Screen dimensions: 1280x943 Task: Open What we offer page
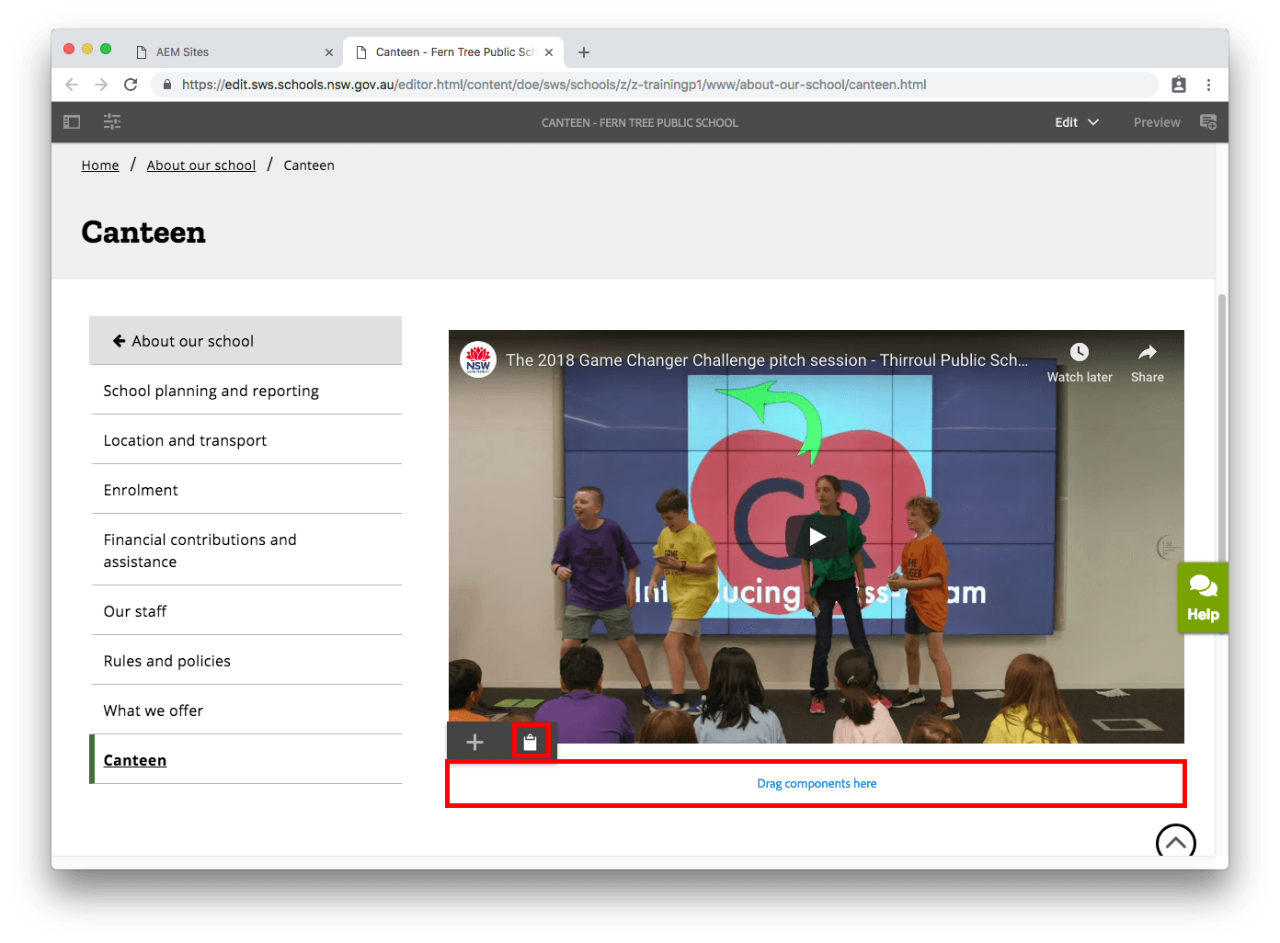pos(246,710)
